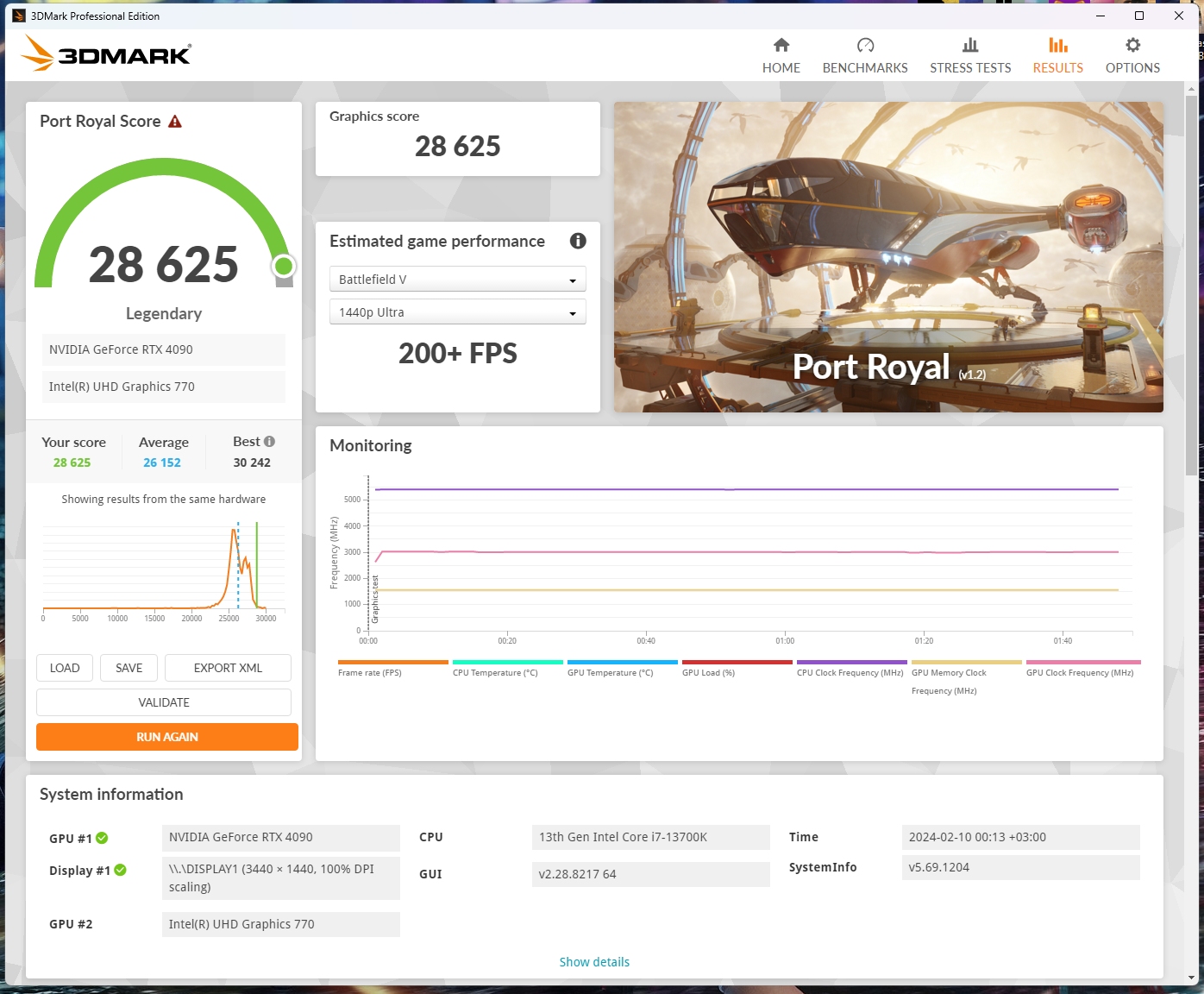Open Options via the gear icon

(1133, 45)
